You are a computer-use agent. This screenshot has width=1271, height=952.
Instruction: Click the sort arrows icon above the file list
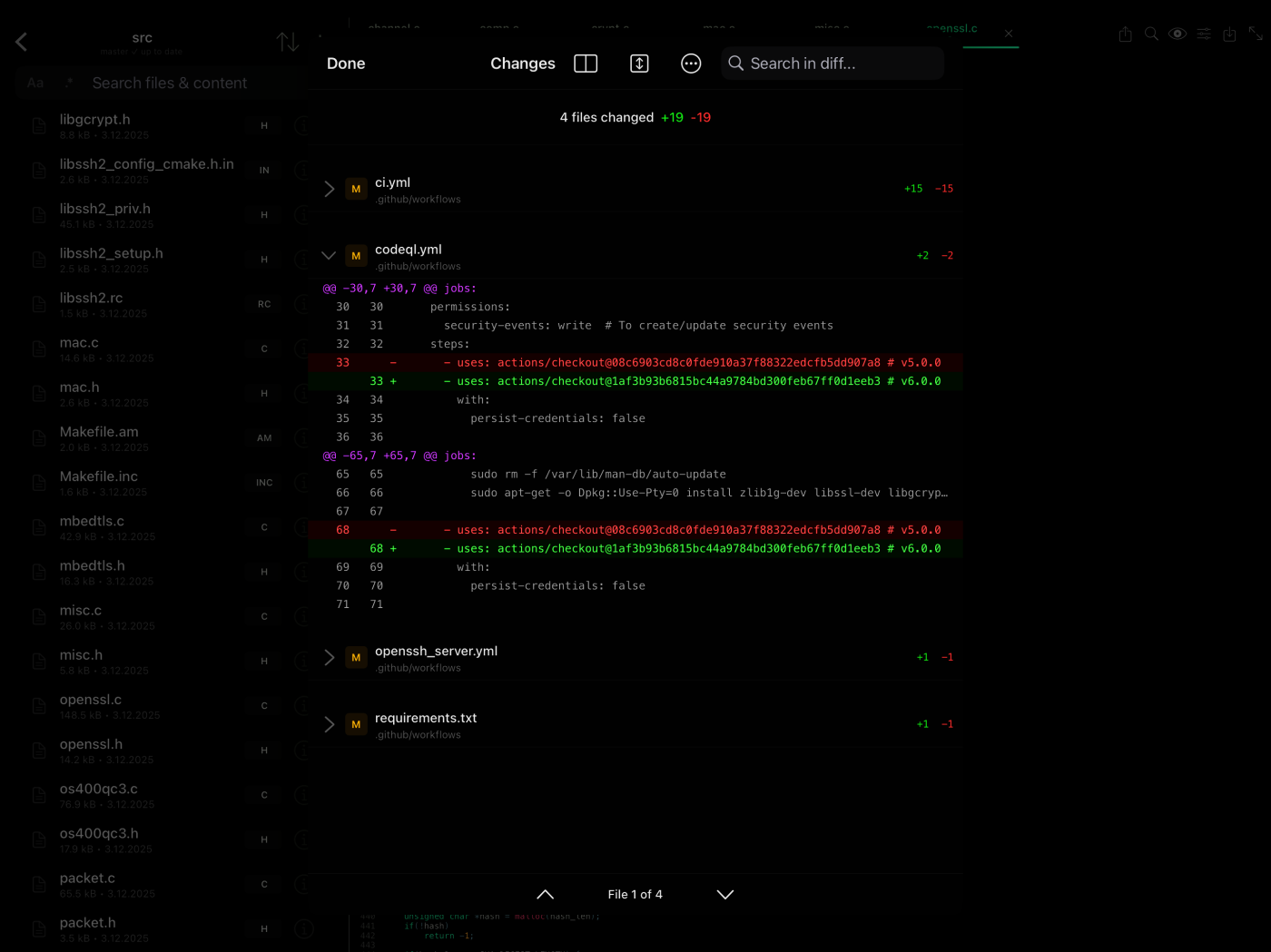(x=288, y=41)
